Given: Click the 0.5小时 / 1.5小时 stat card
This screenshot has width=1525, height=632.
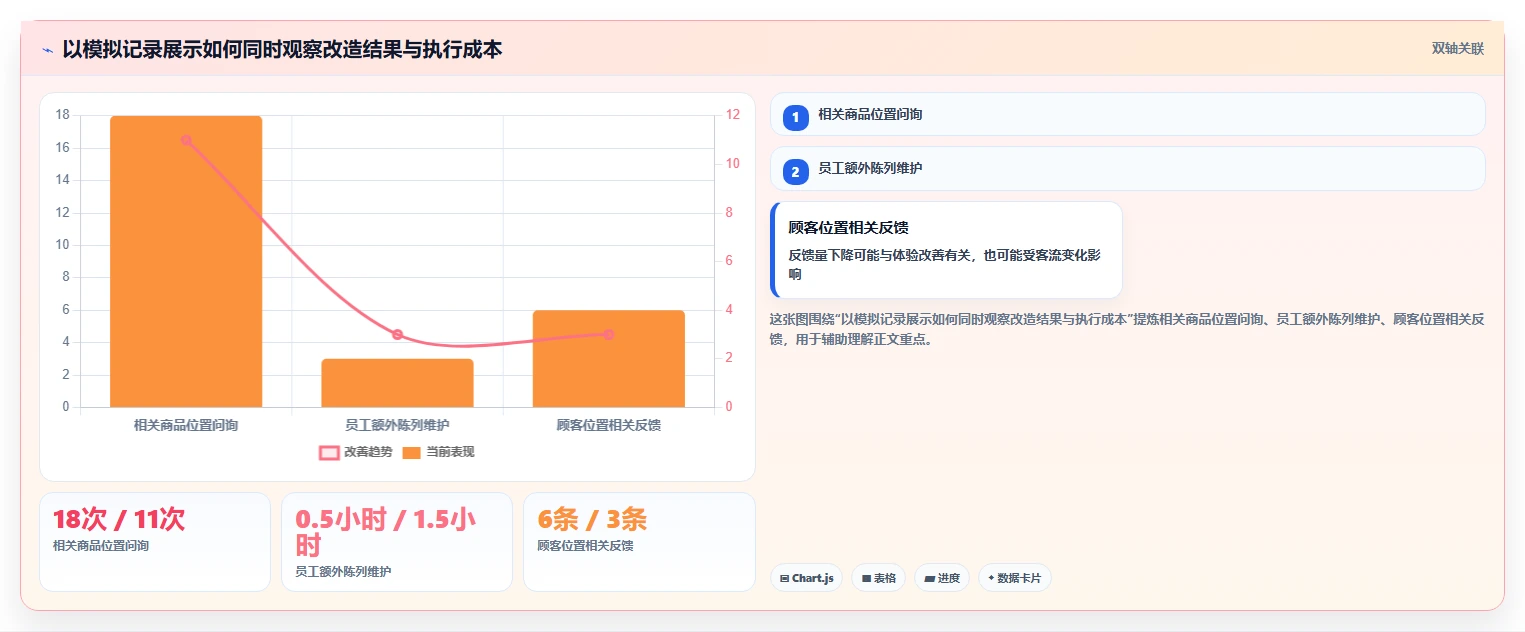Looking at the screenshot, I should [397, 541].
